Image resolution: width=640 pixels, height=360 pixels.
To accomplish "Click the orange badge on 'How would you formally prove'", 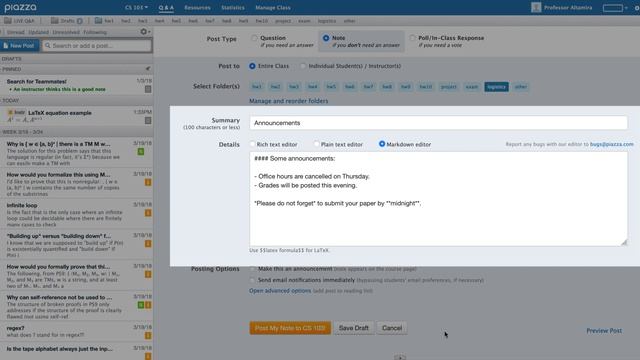I will tap(148, 274).
